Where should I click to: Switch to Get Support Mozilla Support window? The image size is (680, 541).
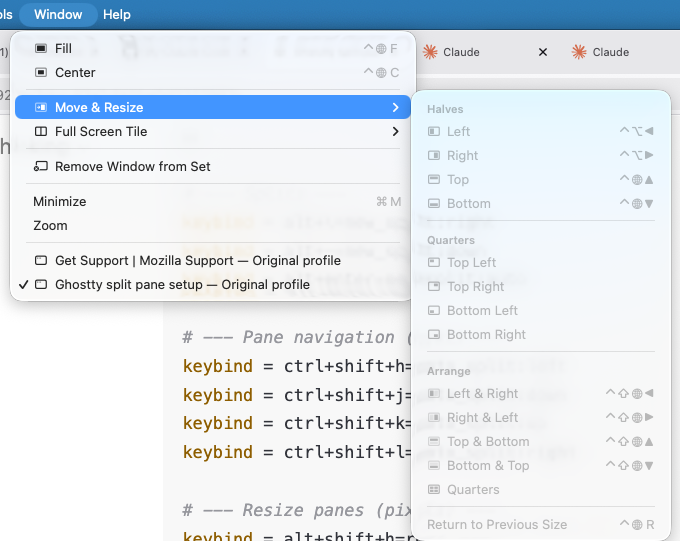click(197, 260)
